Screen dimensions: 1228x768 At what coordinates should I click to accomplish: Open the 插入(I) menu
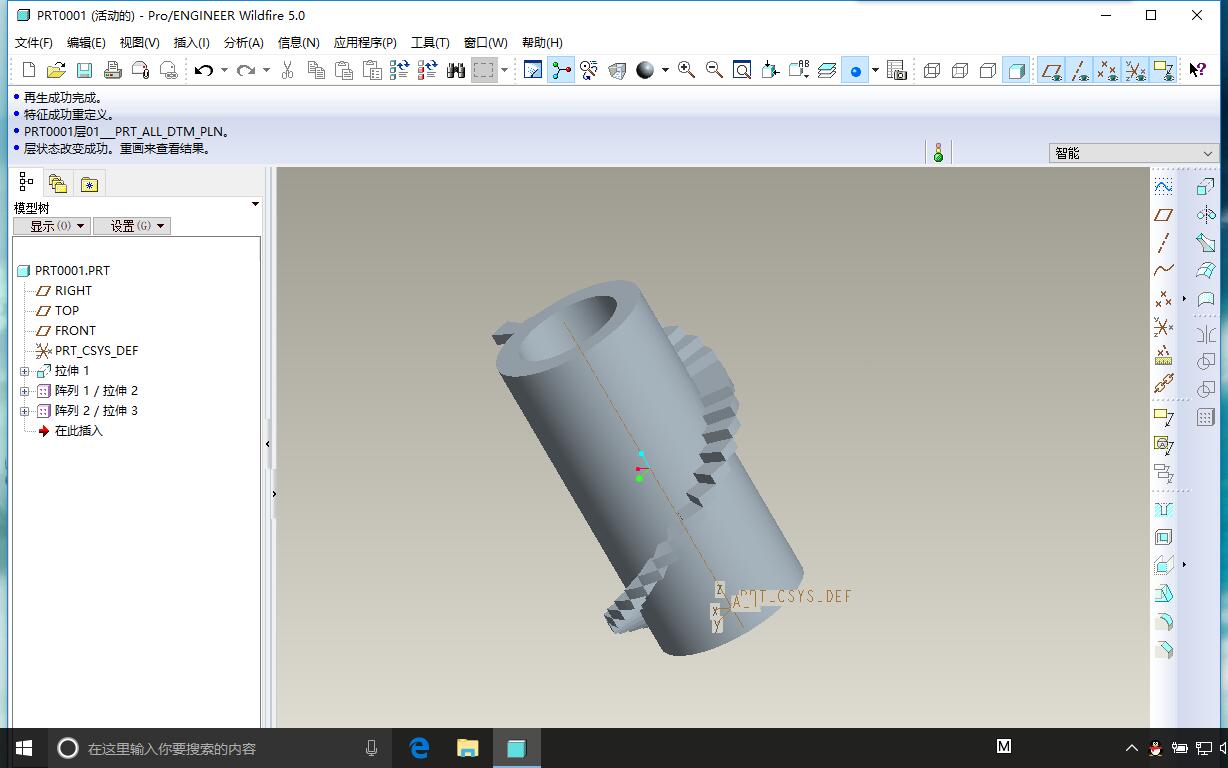tap(191, 42)
